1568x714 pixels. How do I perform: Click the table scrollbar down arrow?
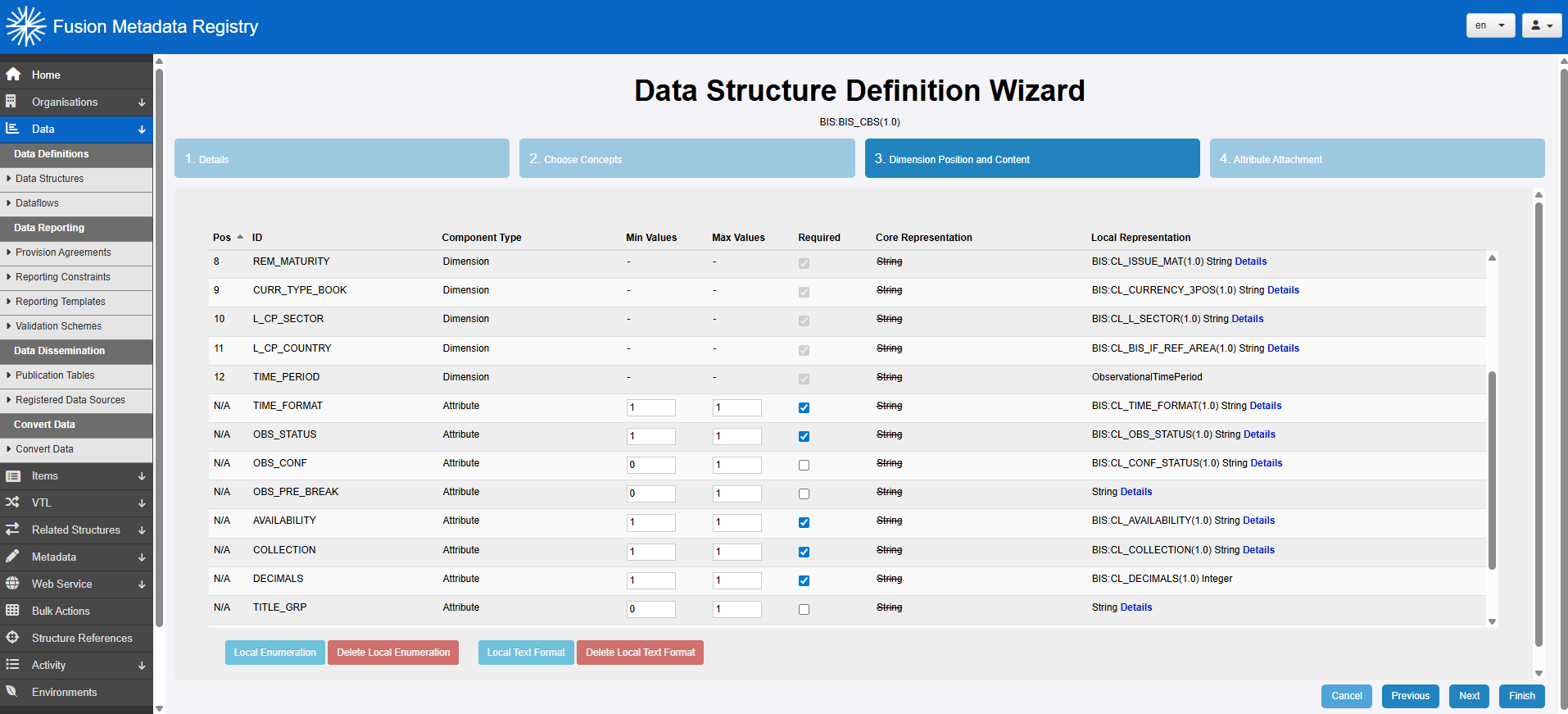click(x=1492, y=621)
